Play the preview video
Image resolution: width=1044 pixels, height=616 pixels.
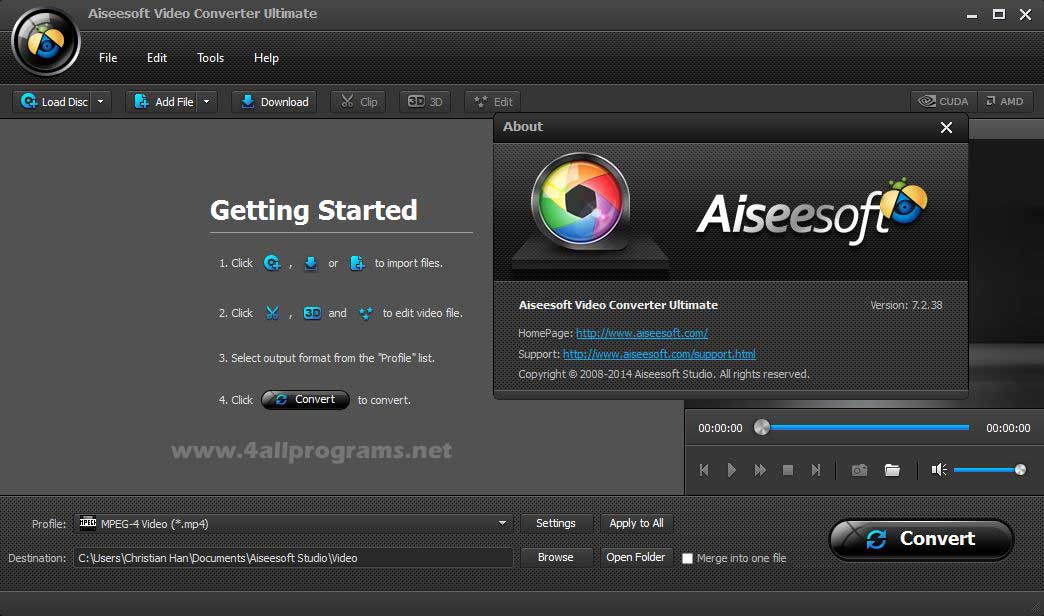point(732,470)
